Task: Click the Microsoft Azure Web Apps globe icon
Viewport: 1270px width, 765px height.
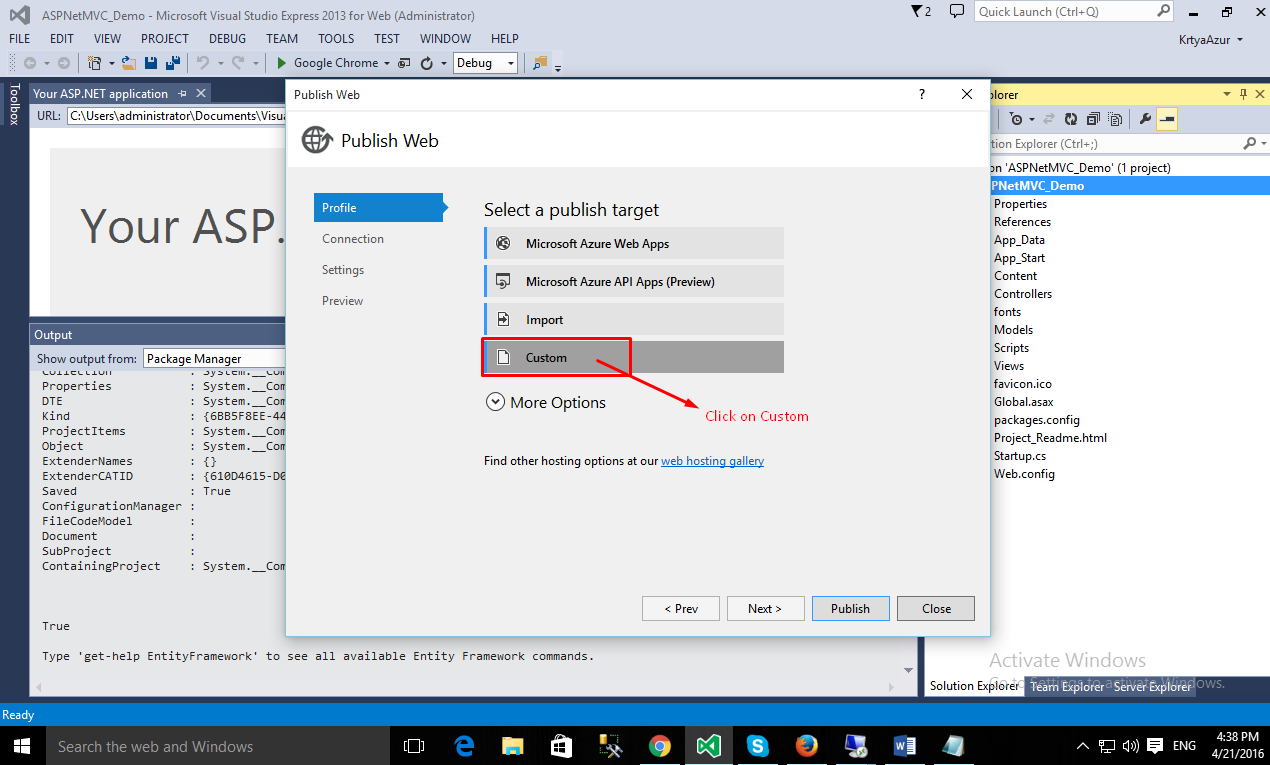Action: point(504,244)
